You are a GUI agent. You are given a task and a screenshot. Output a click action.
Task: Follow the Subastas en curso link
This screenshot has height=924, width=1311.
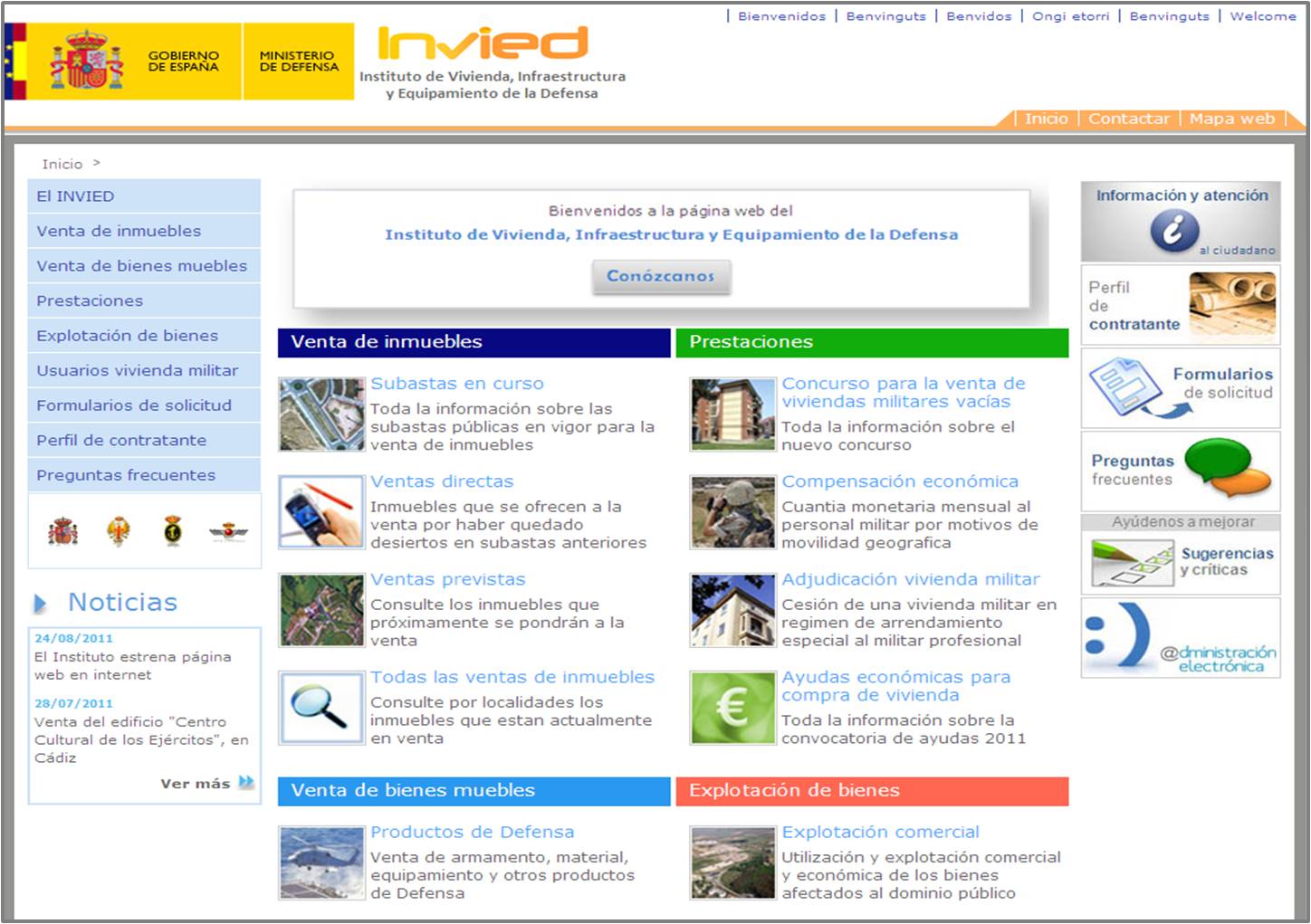click(457, 383)
